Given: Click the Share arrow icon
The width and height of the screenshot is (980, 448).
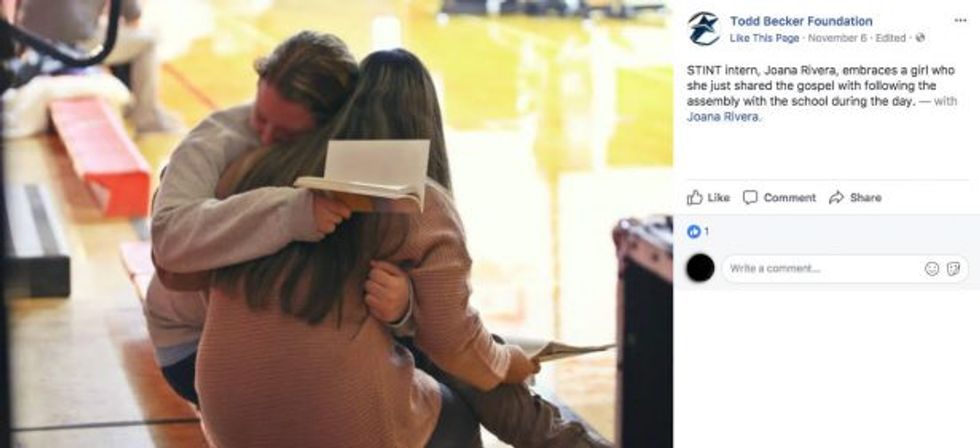Looking at the screenshot, I should click(x=836, y=197).
